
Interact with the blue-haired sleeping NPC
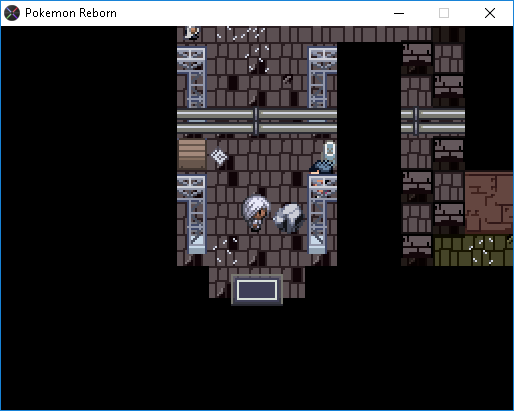pos(322,167)
